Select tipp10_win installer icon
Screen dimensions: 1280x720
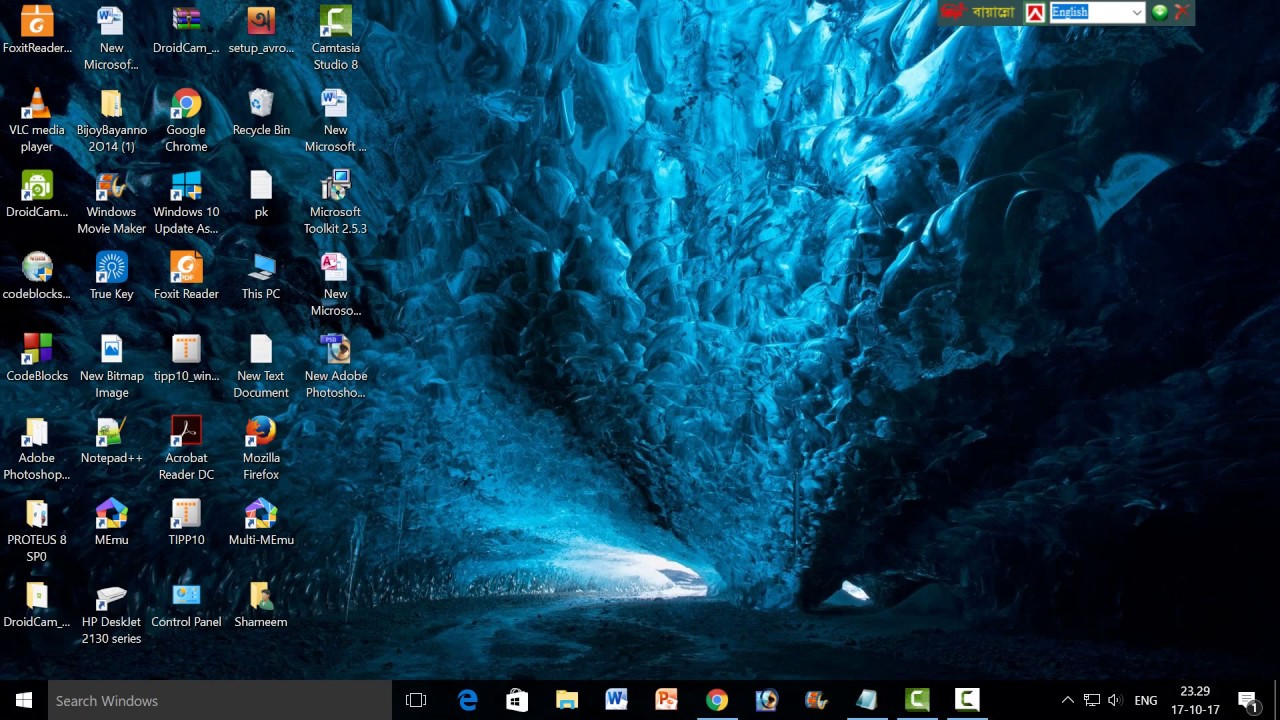pos(186,358)
